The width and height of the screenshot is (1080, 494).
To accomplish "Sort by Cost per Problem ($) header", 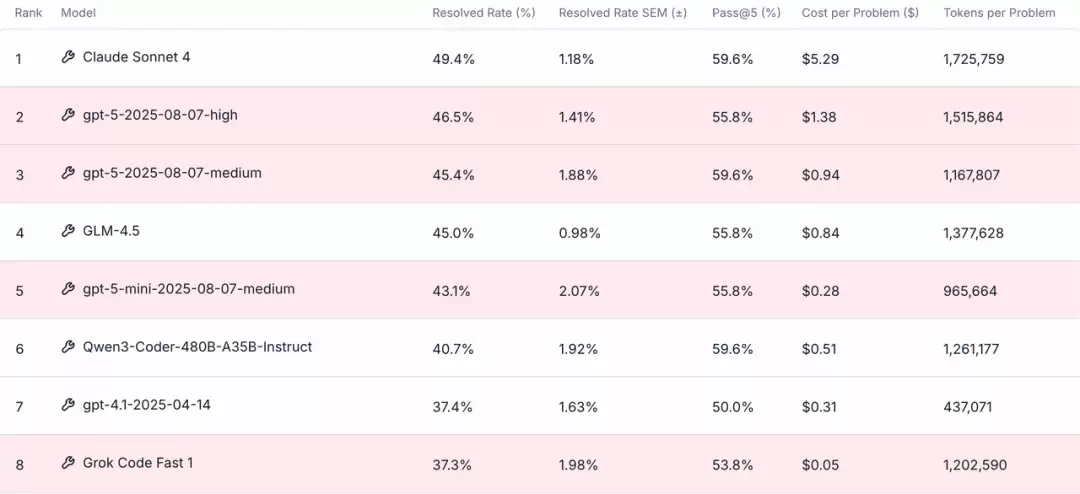I will [860, 13].
